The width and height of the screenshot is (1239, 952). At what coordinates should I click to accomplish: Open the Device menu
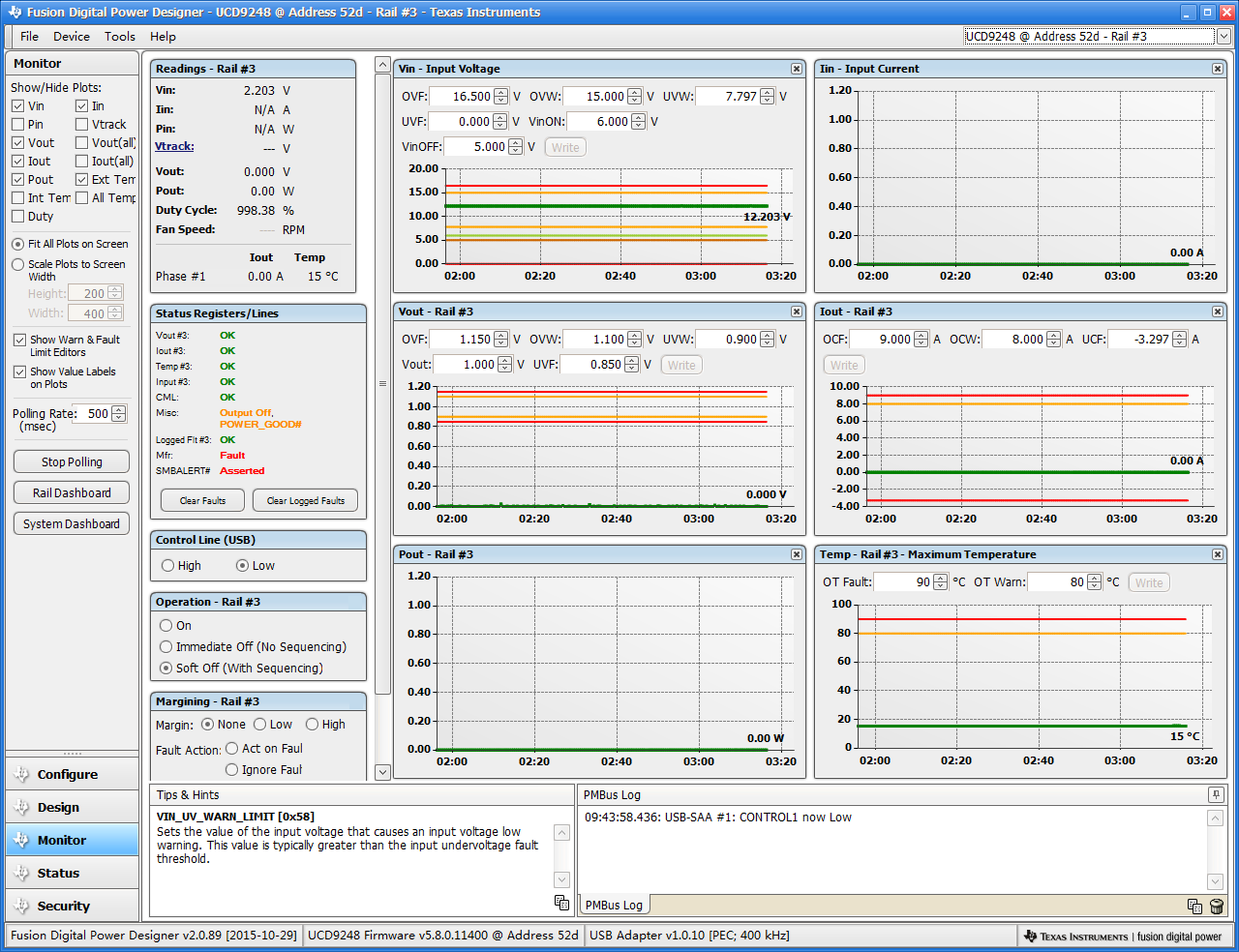(x=71, y=37)
